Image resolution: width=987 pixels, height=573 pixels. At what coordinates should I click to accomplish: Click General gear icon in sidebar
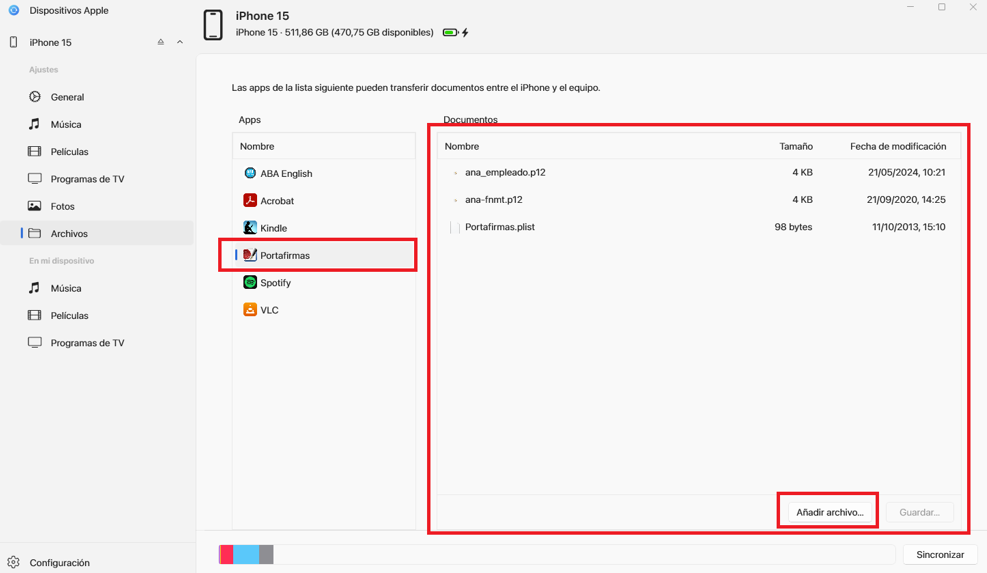(x=35, y=96)
